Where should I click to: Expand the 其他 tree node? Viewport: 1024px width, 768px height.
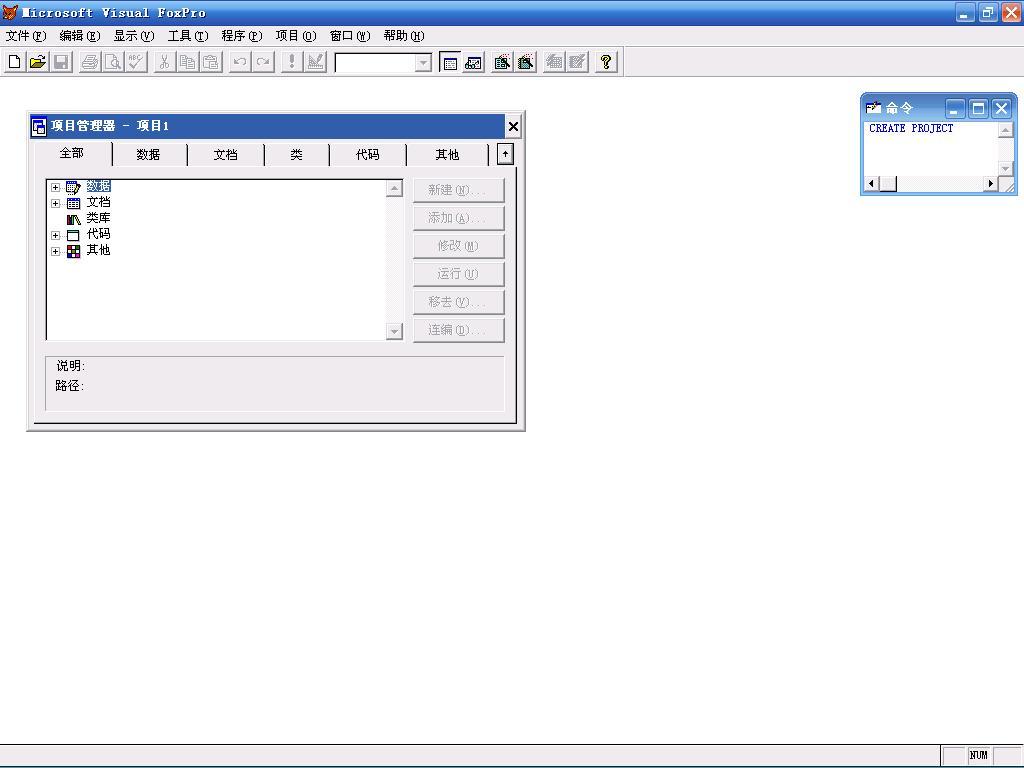56,251
